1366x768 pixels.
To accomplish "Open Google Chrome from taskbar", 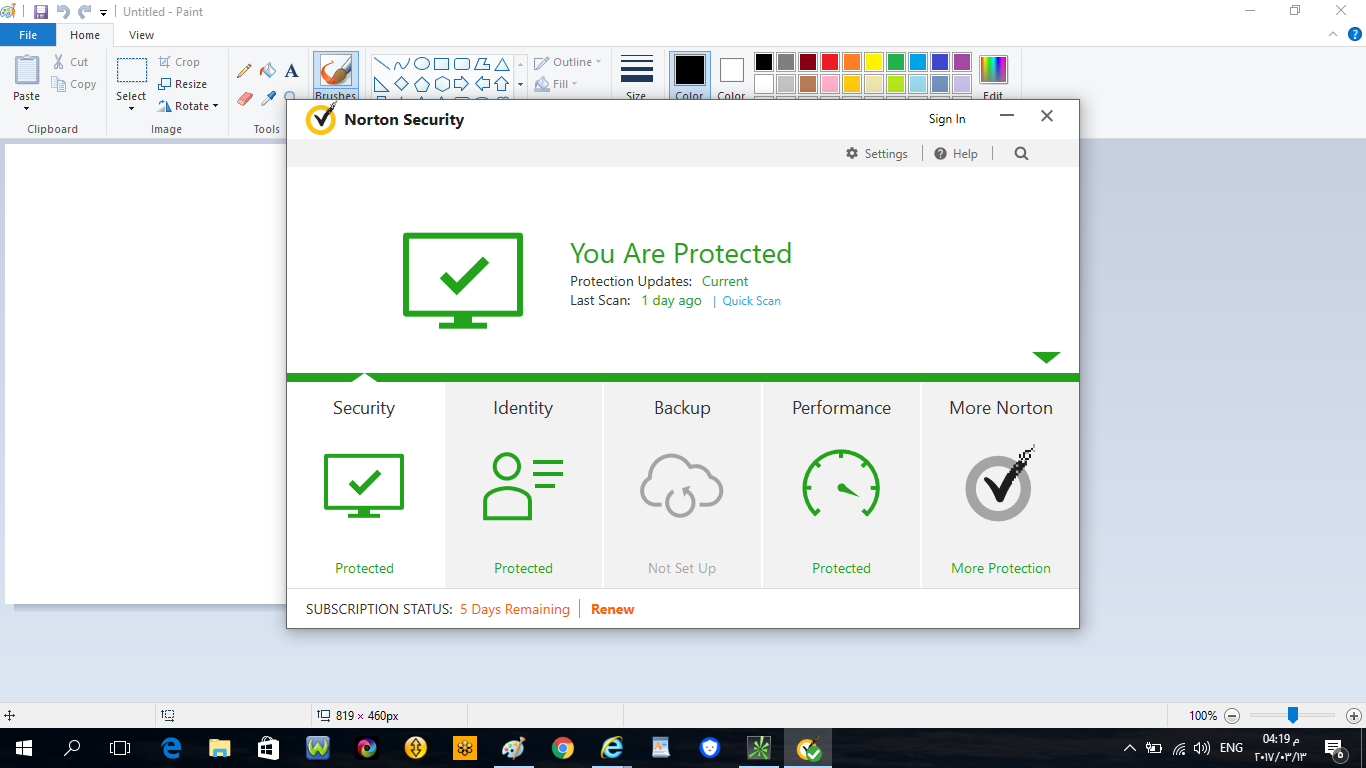I will (563, 748).
